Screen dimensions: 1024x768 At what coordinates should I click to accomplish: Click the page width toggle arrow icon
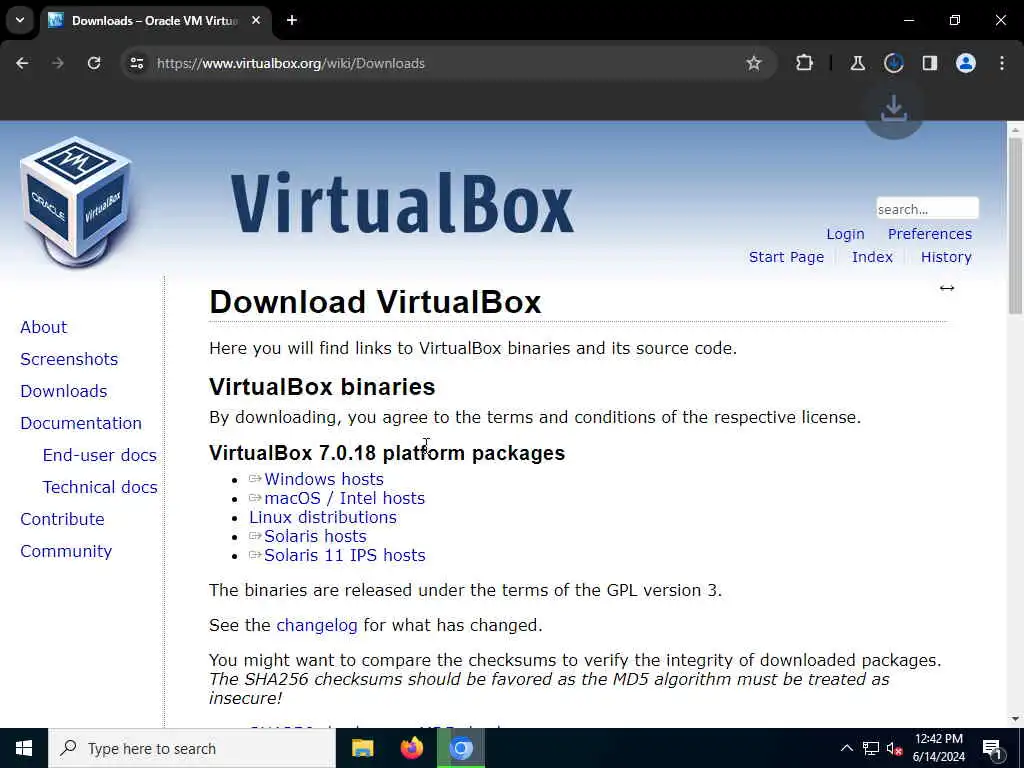click(947, 288)
